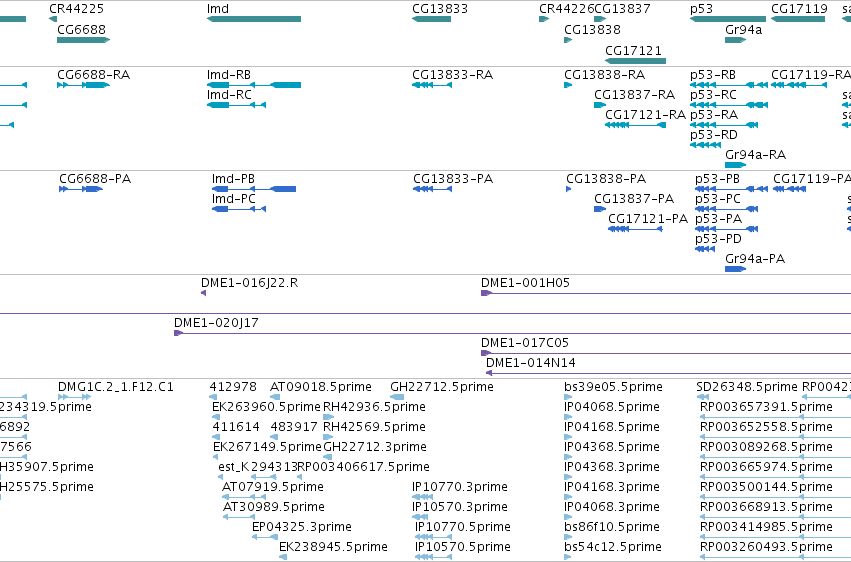Select the CR44226 gene label
The height and width of the screenshot is (562, 851).
pyautogui.click(x=566, y=9)
